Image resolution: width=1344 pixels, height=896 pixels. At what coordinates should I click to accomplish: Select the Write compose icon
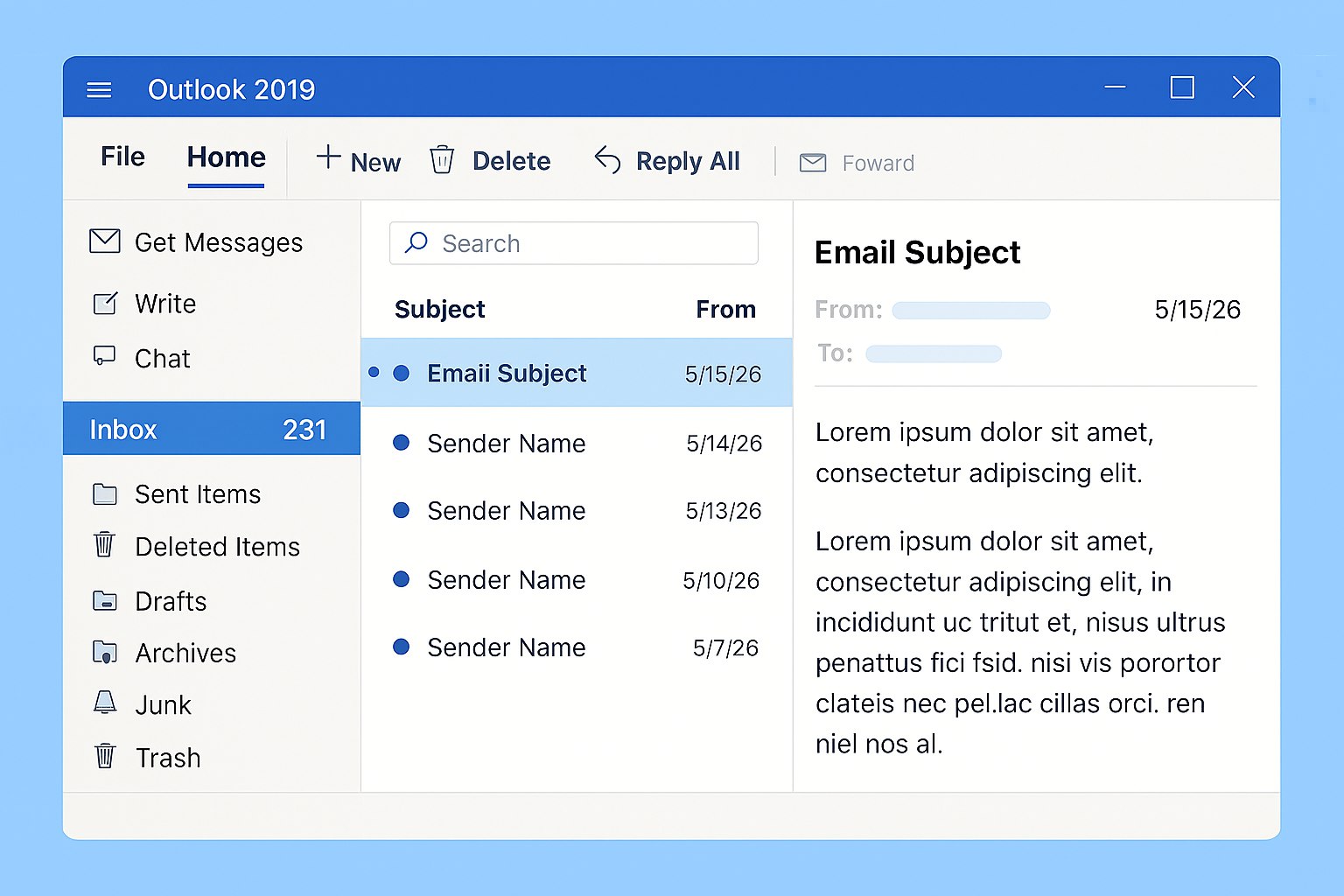pyautogui.click(x=104, y=303)
